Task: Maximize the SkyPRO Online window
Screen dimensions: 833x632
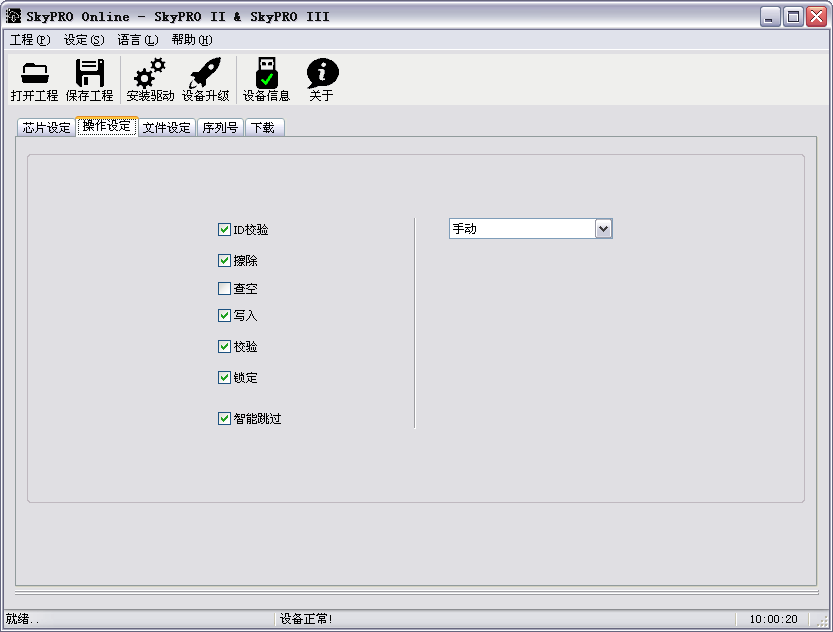Action: (793, 16)
